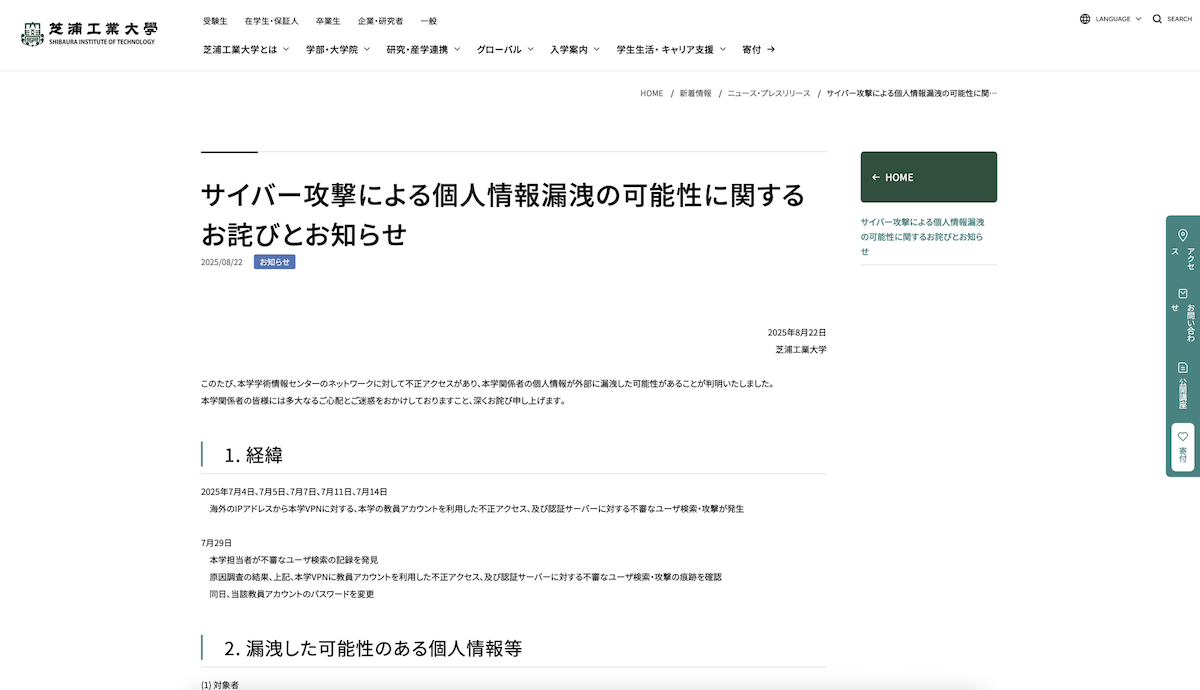Viewport: 1200px width, 690px height.
Task: Click the article date 2025/08/22
Action: (x=222, y=262)
